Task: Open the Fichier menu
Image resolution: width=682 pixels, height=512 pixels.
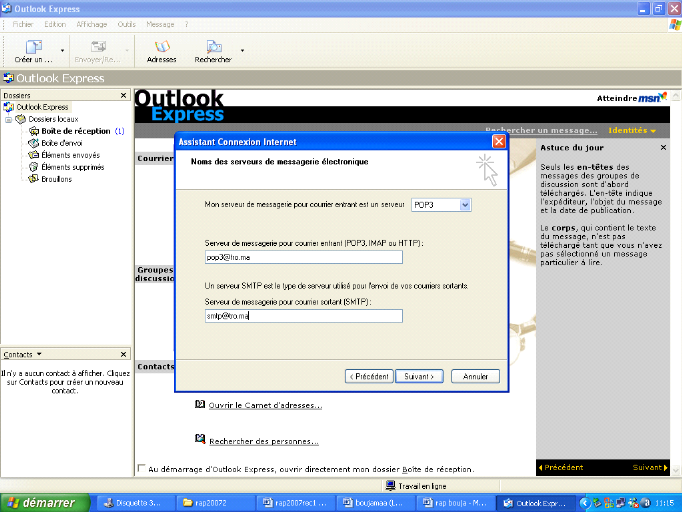Action: click(x=23, y=23)
